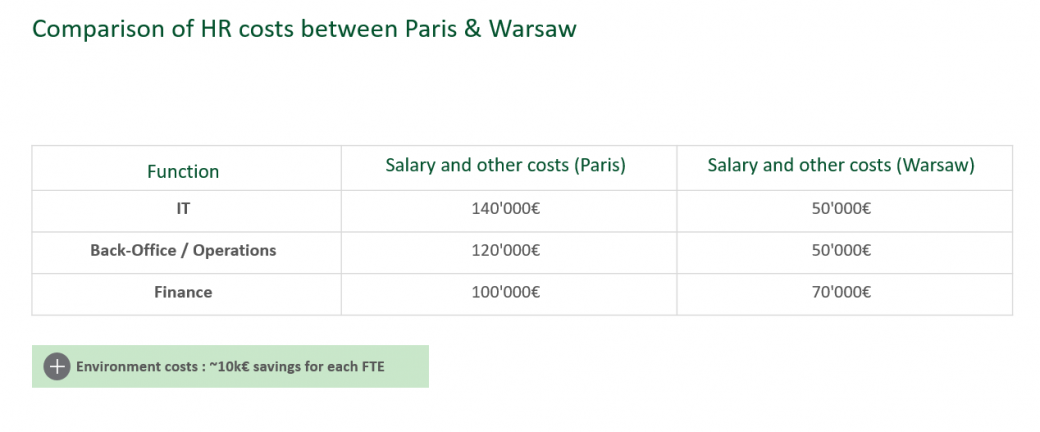Select the 100'000€ Paris Finance cell
Viewport: 1040px width, 432px height.
click(506, 292)
